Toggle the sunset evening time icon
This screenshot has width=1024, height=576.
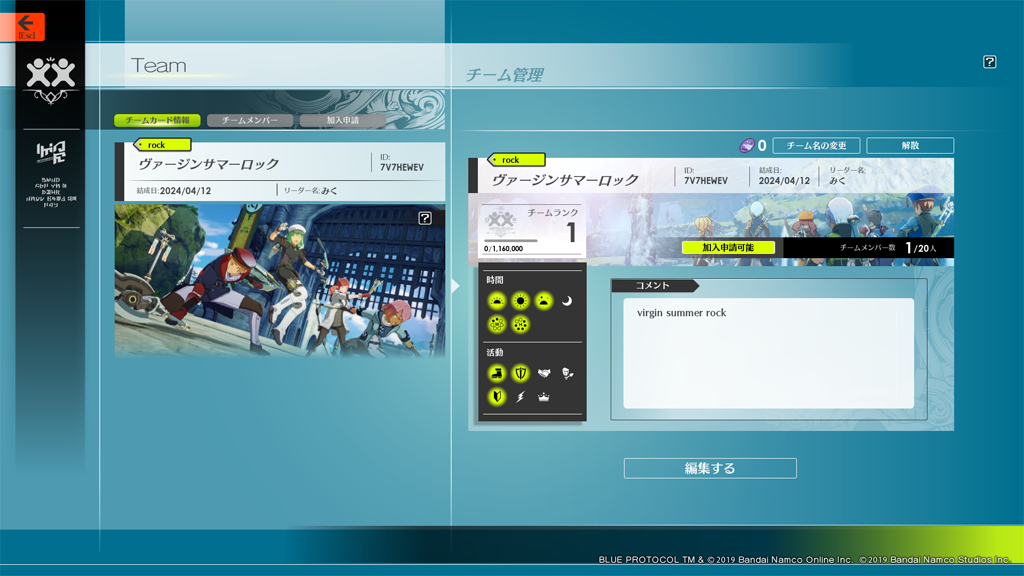pos(543,301)
